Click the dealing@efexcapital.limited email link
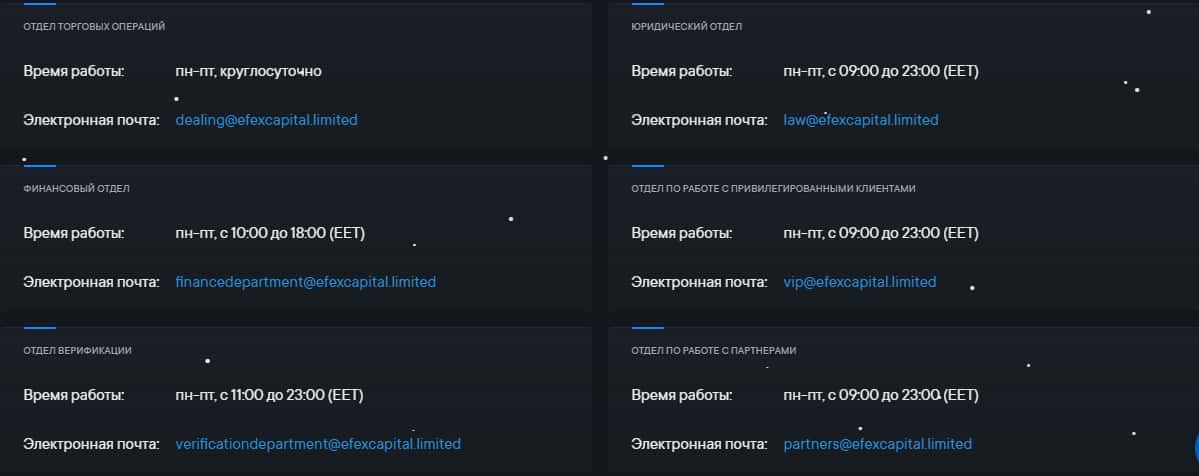The height and width of the screenshot is (476, 1199). [266, 120]
